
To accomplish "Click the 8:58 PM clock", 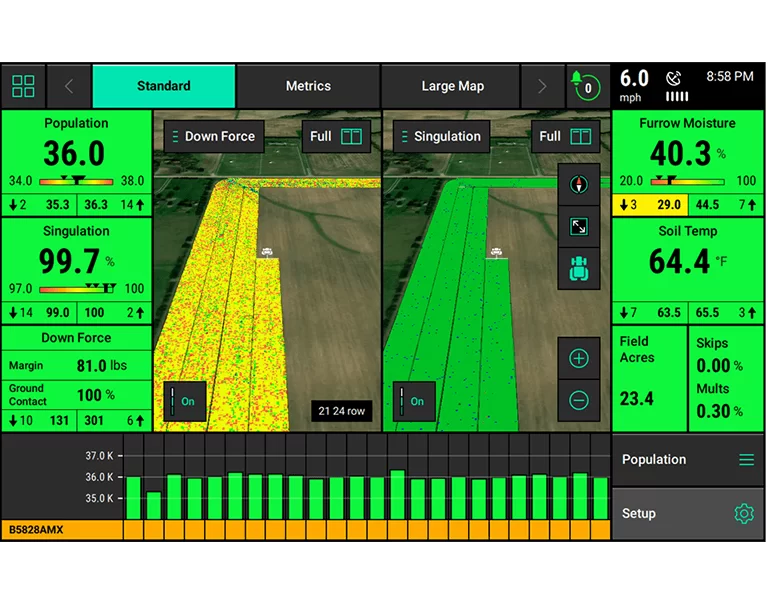I will click(729, 76).
